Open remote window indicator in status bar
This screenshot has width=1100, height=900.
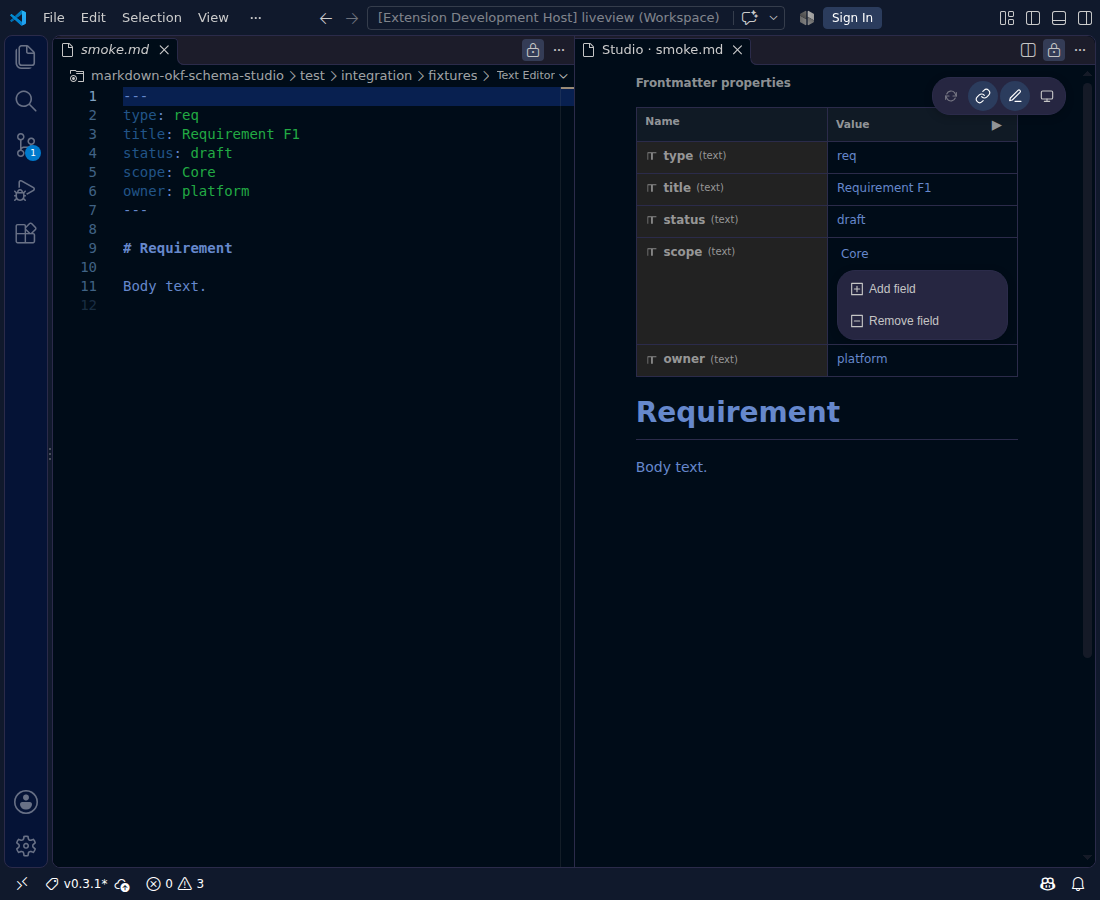coord(22,883)
